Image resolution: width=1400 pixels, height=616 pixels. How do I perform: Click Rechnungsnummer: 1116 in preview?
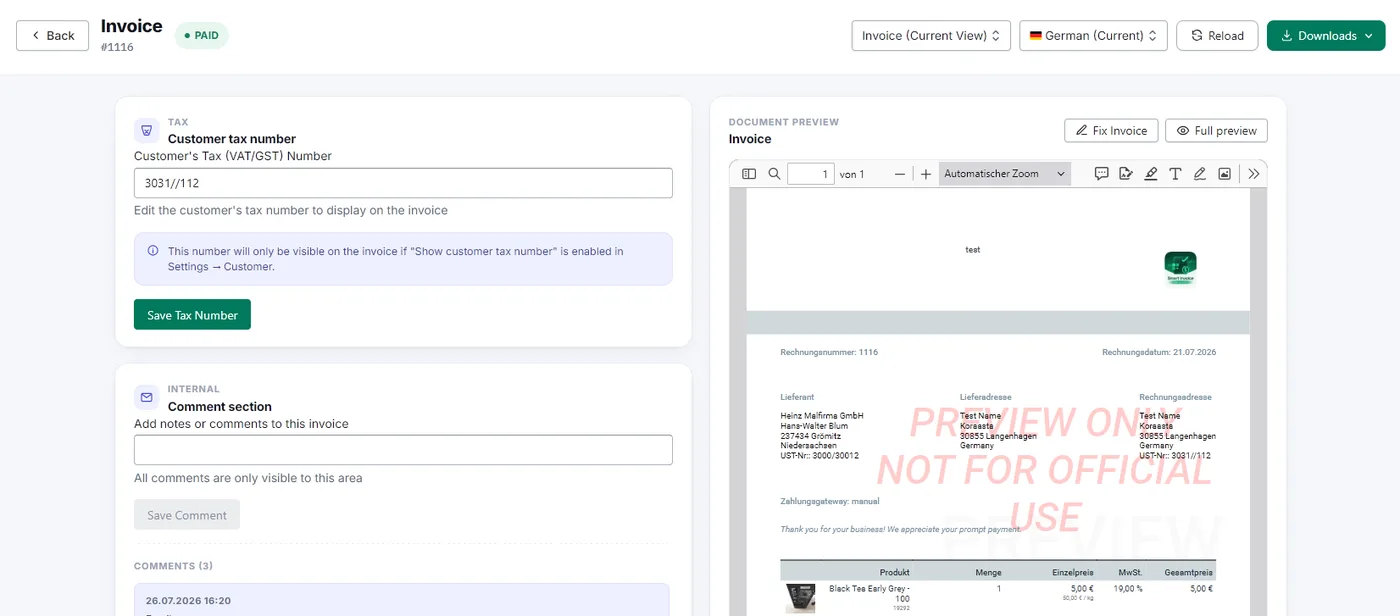(x=829, y=352)
